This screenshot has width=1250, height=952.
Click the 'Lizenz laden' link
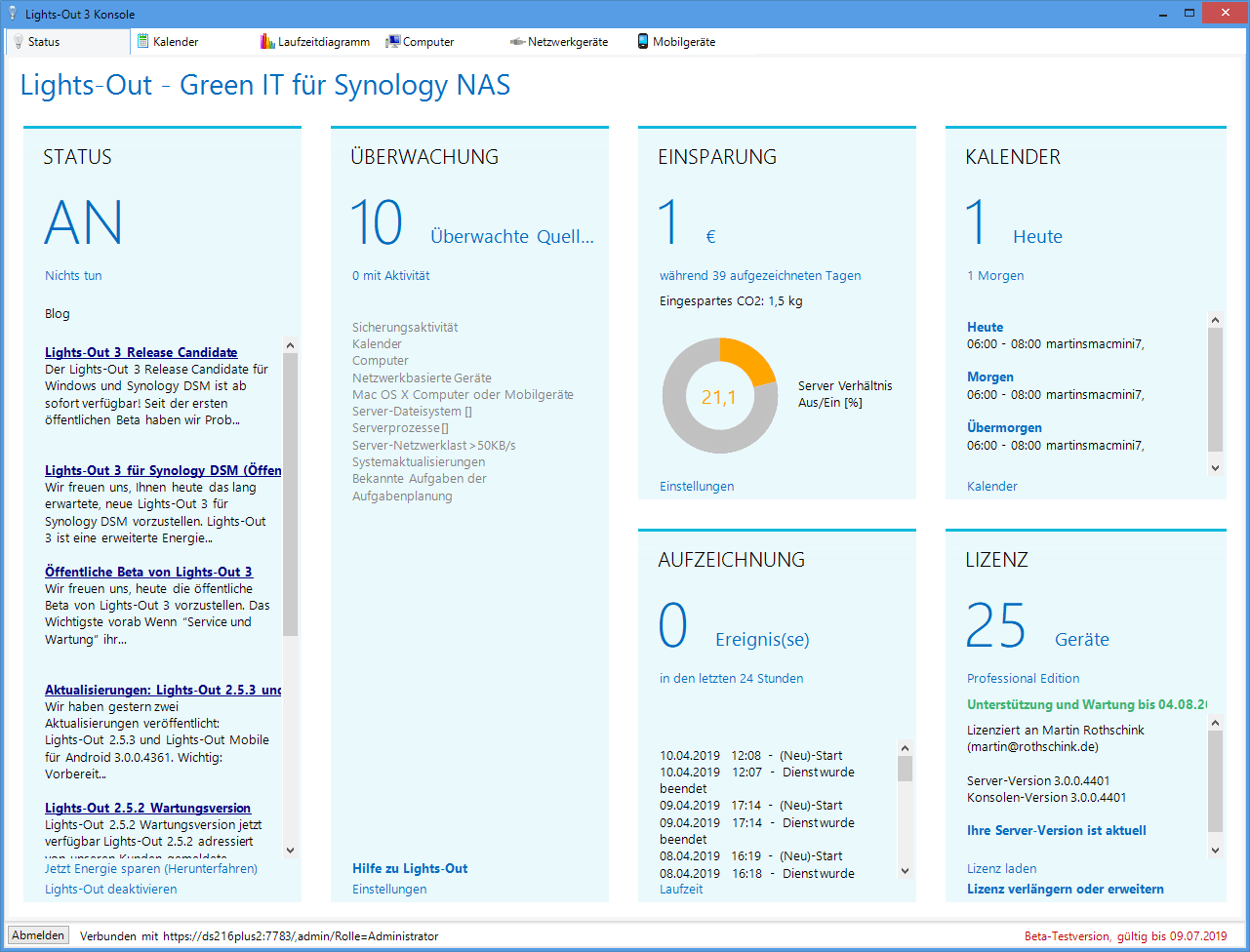1002,869
